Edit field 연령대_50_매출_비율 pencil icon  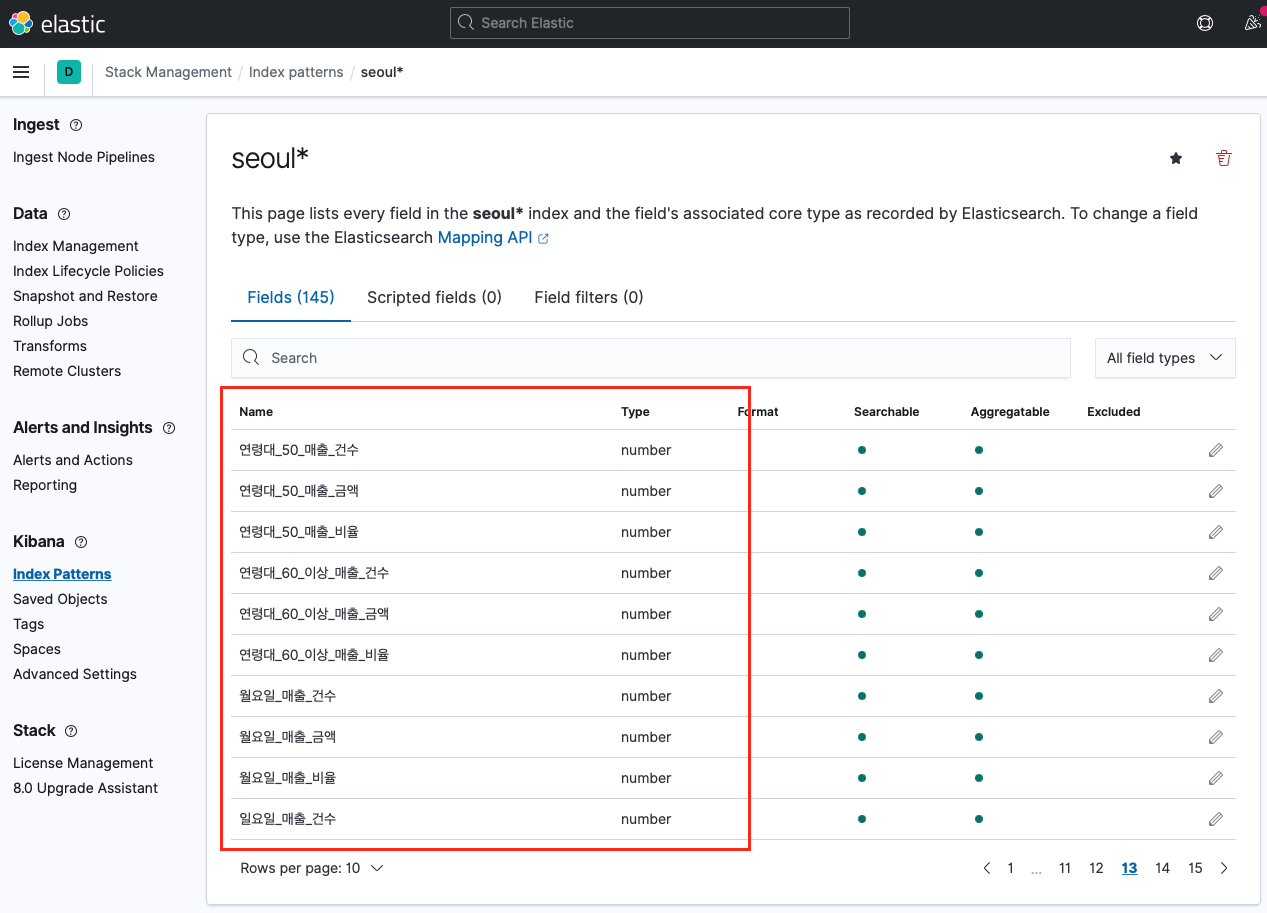(x=1216, y=532)
